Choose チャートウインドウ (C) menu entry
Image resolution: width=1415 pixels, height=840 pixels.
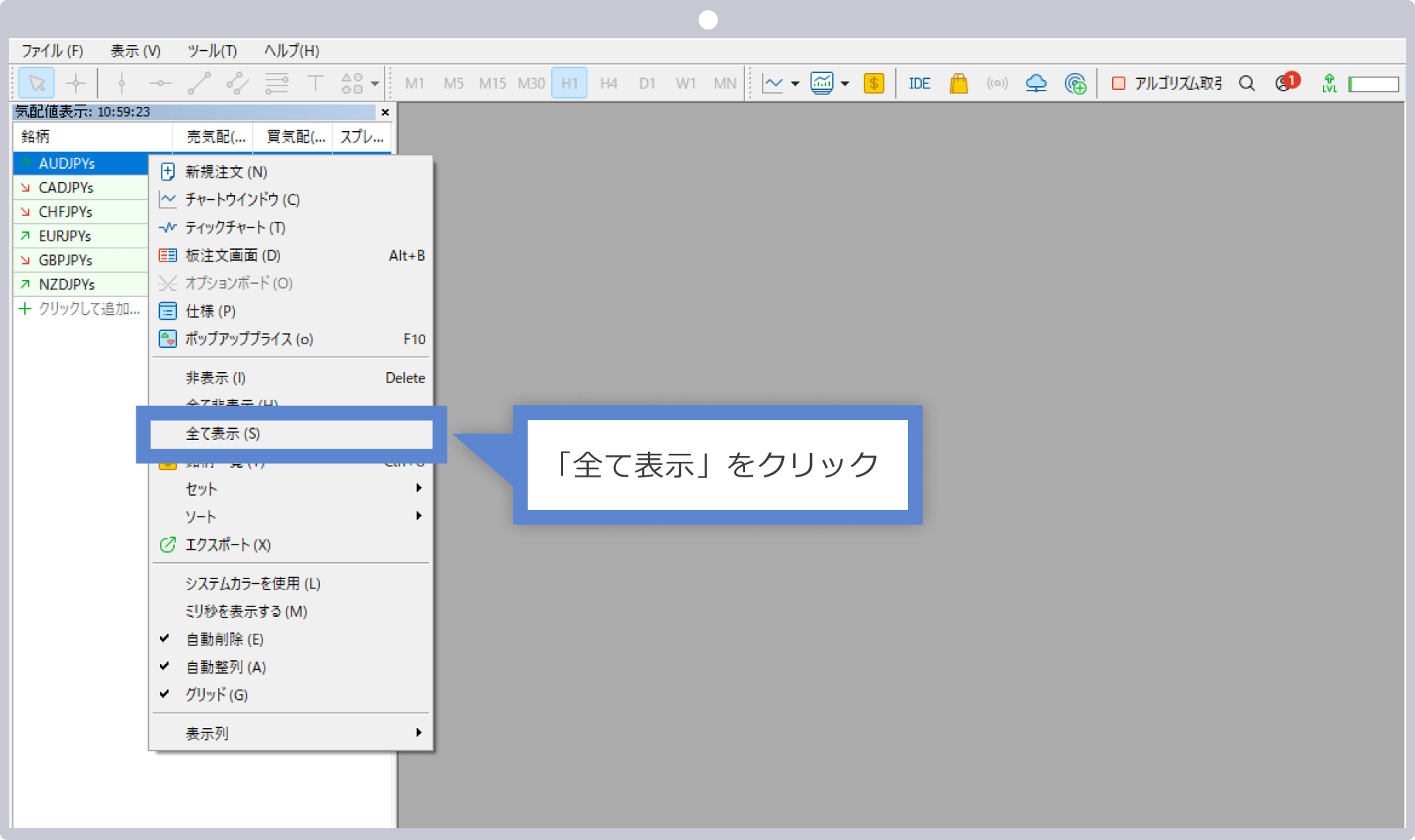(291, 200)
